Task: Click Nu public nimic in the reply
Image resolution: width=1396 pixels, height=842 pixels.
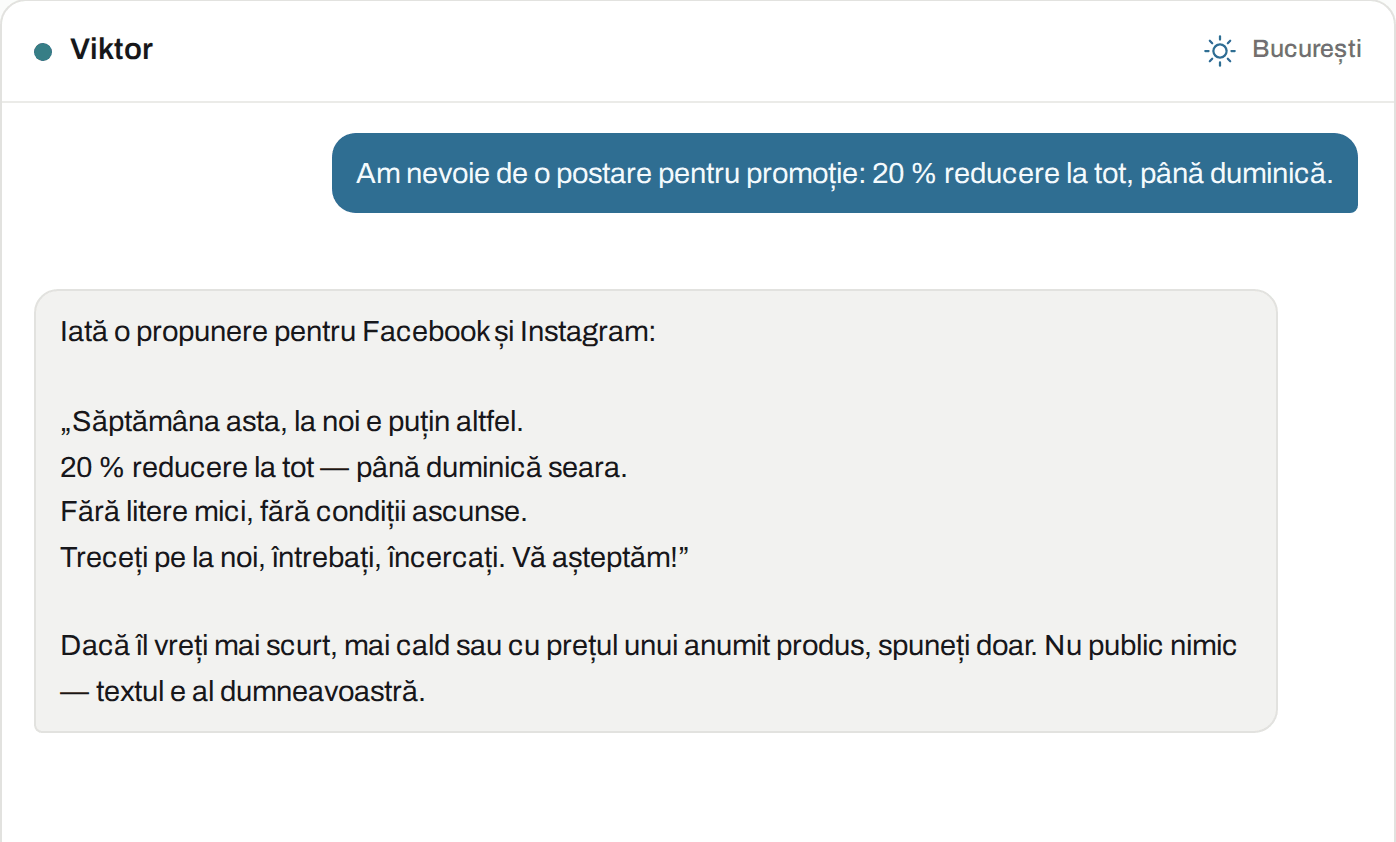Action: tap(1141, 646)
